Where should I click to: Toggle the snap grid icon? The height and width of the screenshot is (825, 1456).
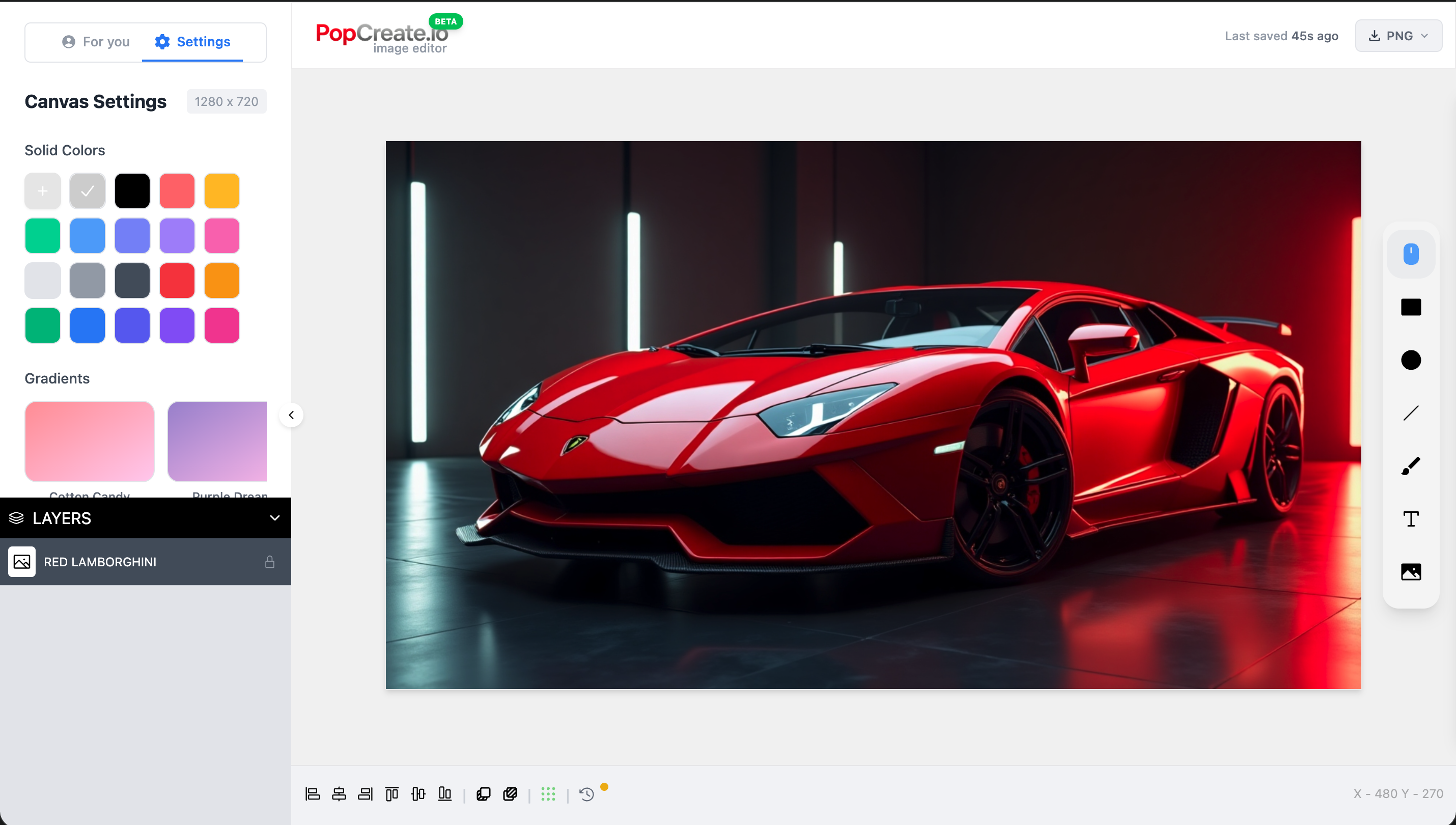[548, 793]
